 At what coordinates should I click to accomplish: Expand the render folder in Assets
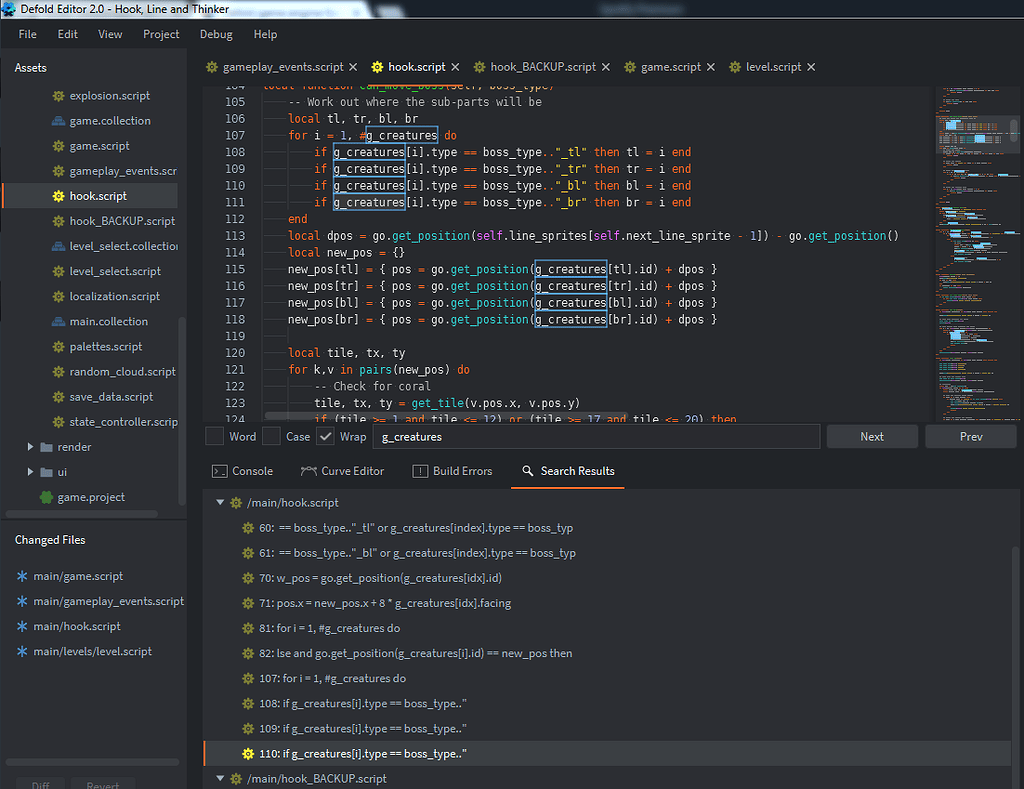coord(31,446)
